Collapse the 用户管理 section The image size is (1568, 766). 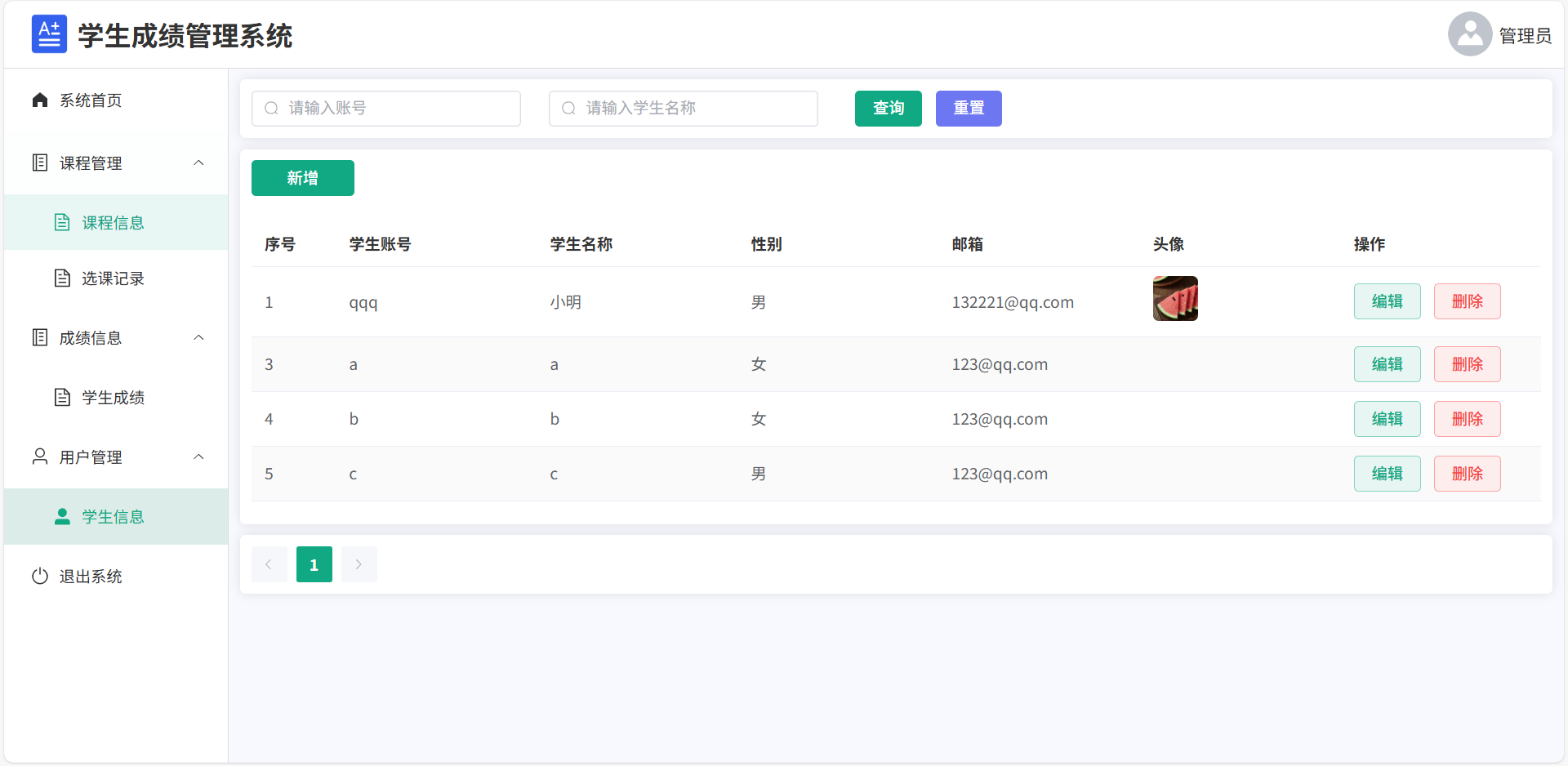coord(198,456)
